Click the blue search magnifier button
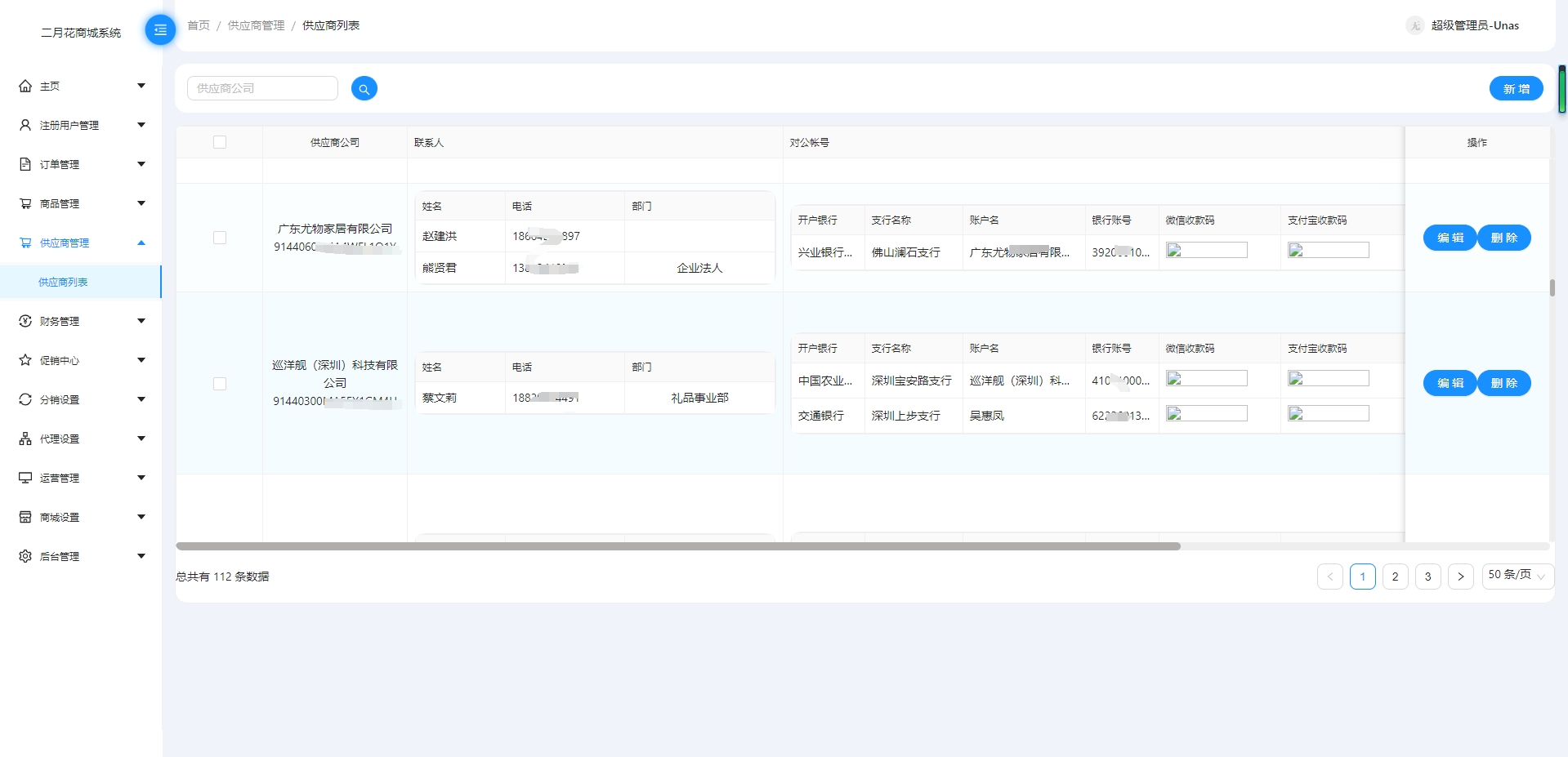1568x757 pixels. pyautogui.click(x=364, y=88)
